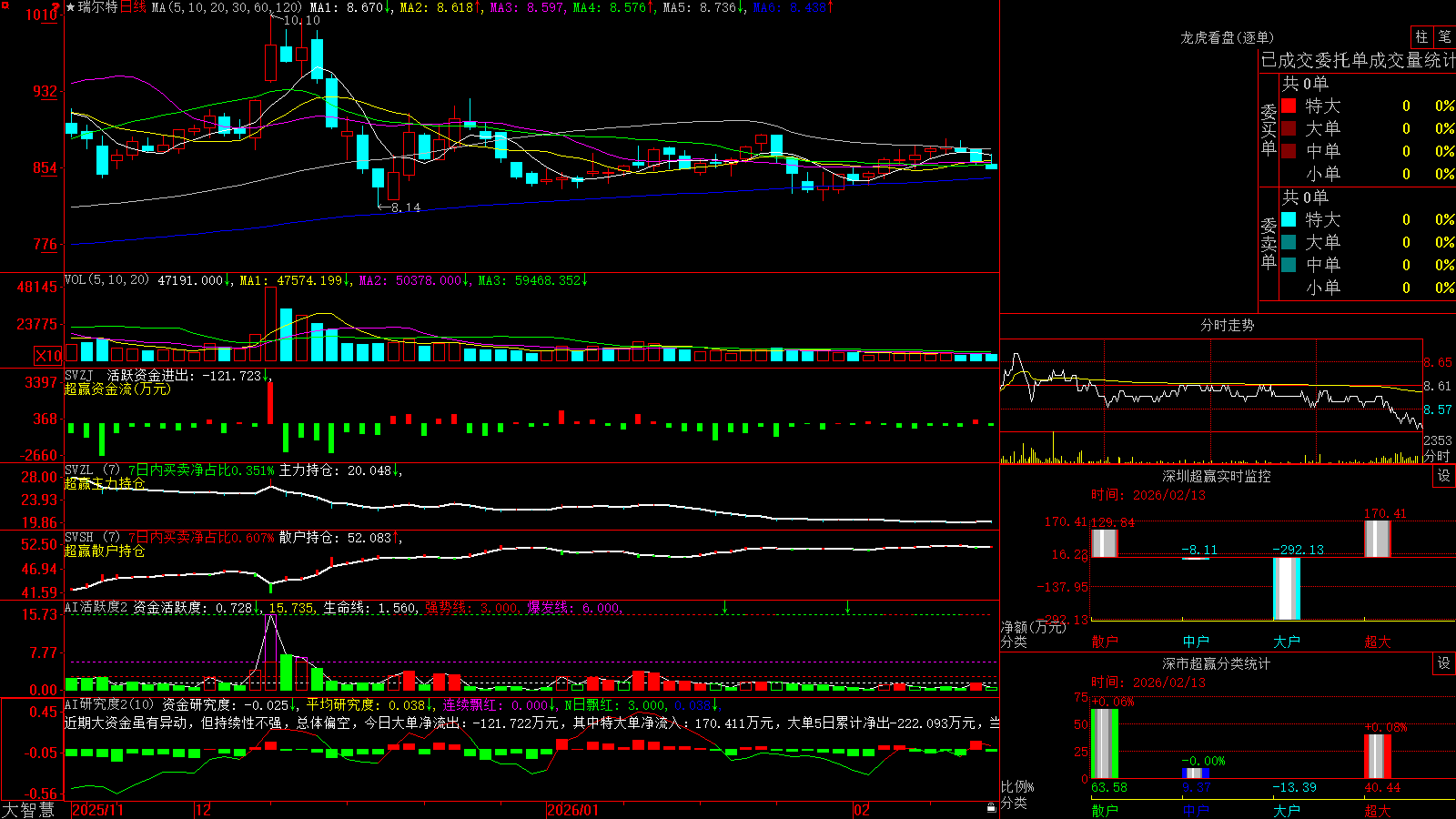This screenshot has height=819, width=1456.
Task: Click the X10 volume scale box
Action: point(48,356)
